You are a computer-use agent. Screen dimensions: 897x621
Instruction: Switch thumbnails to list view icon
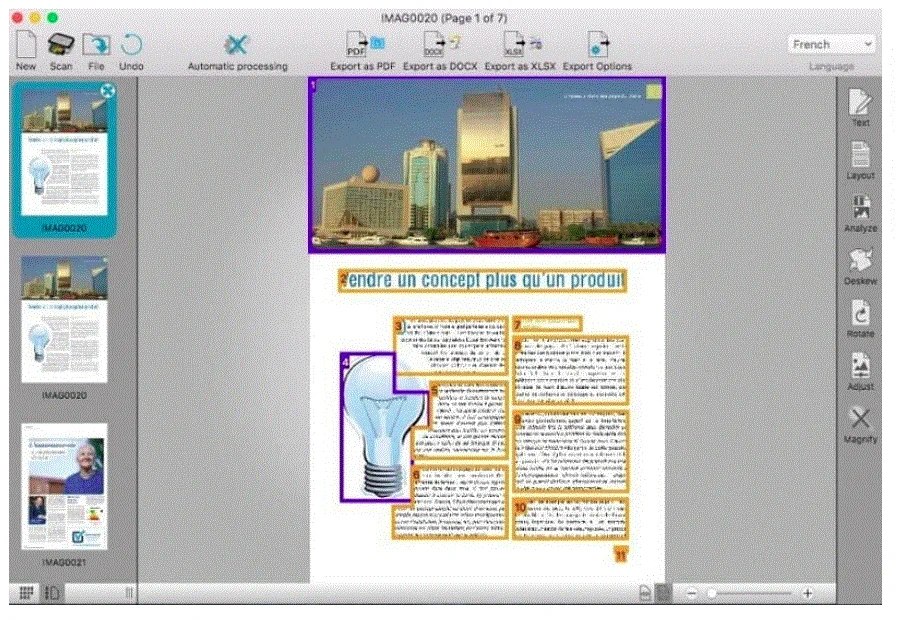pyautogui.click(x=51, y=593)
